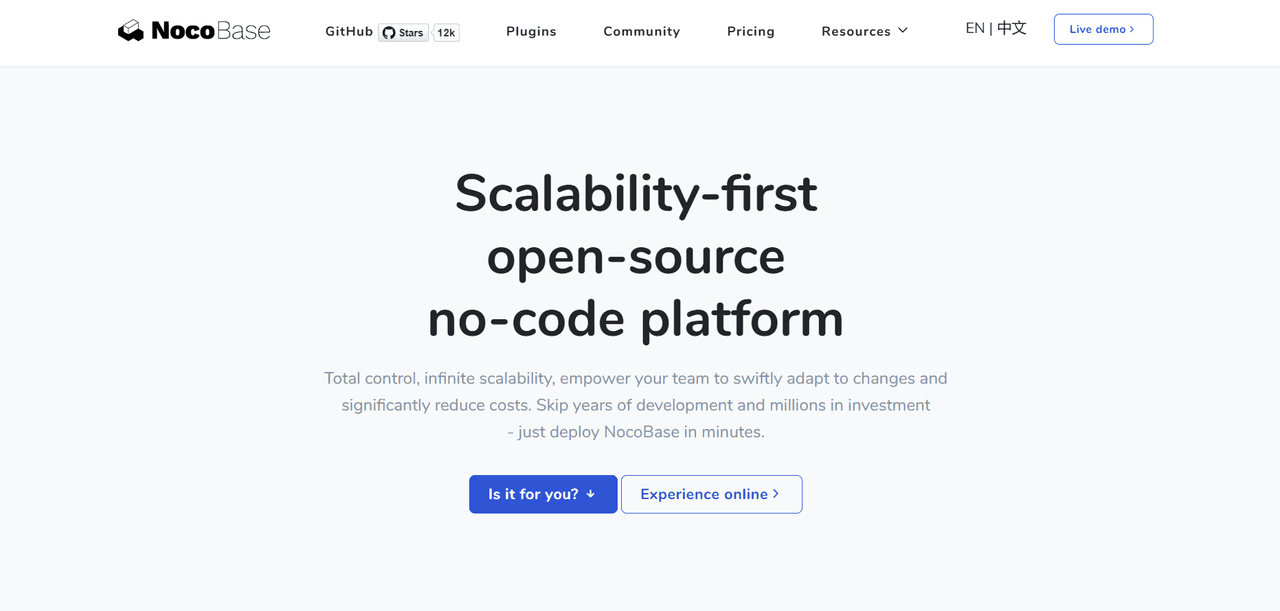Viewport: 1280px width, 611px height.
Task: Click the Is it for you? button
Action: [543, 494]
